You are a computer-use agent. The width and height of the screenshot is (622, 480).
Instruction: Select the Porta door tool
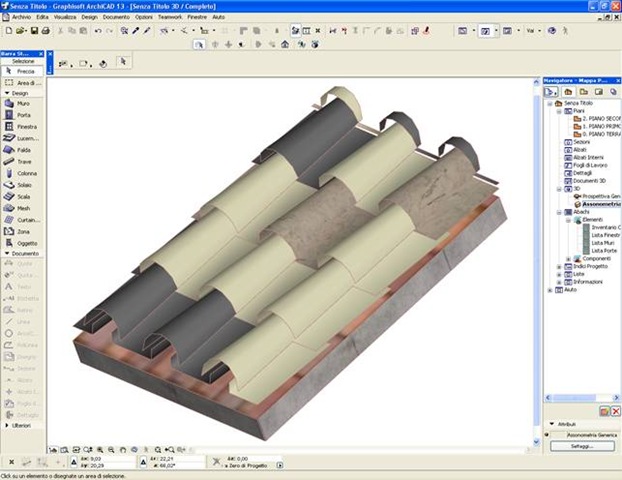tap(22, 115)
